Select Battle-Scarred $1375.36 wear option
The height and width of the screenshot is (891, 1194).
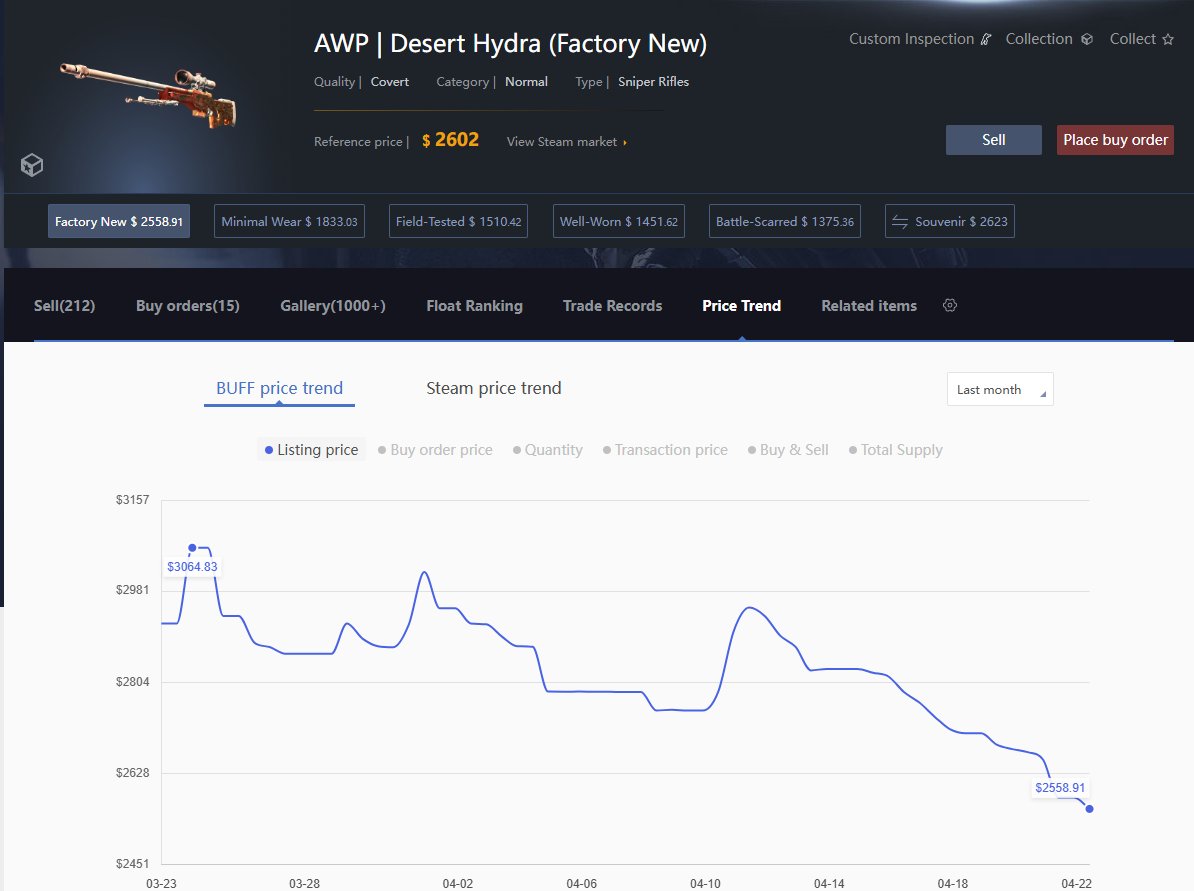(x=784, y=222)
